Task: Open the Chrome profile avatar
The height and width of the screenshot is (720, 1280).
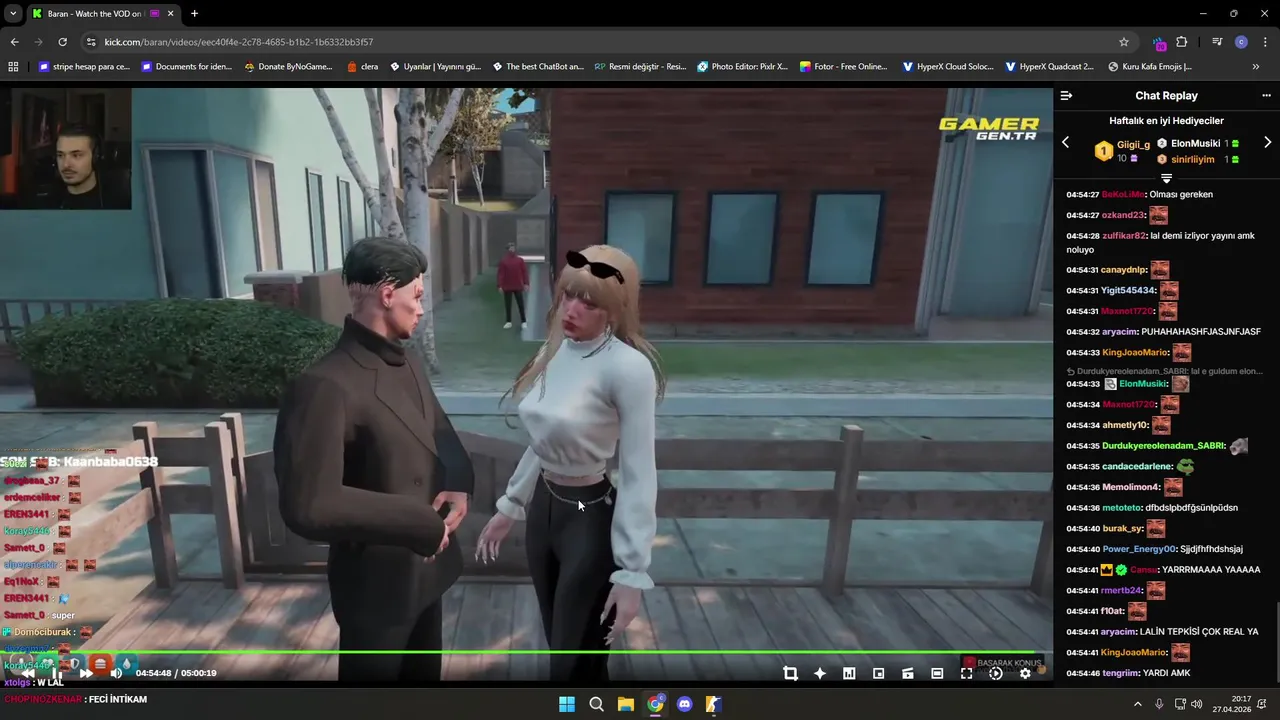Action: [1241, 42]
